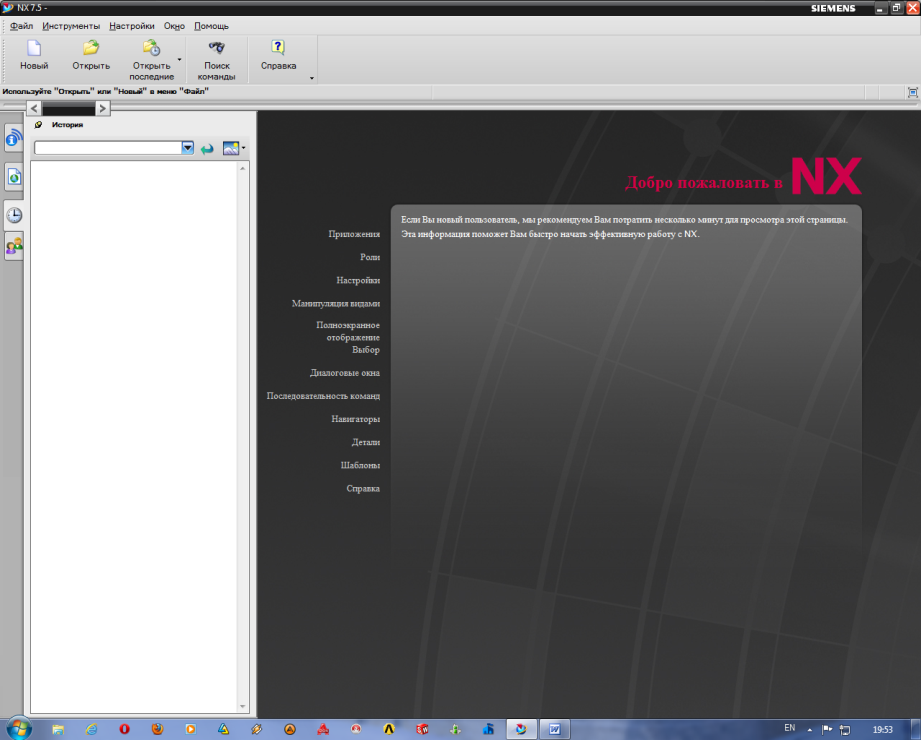Open the Roles sidebar tab with people icon
Screen dimensions: 921x740
click(x=14, y=245)
